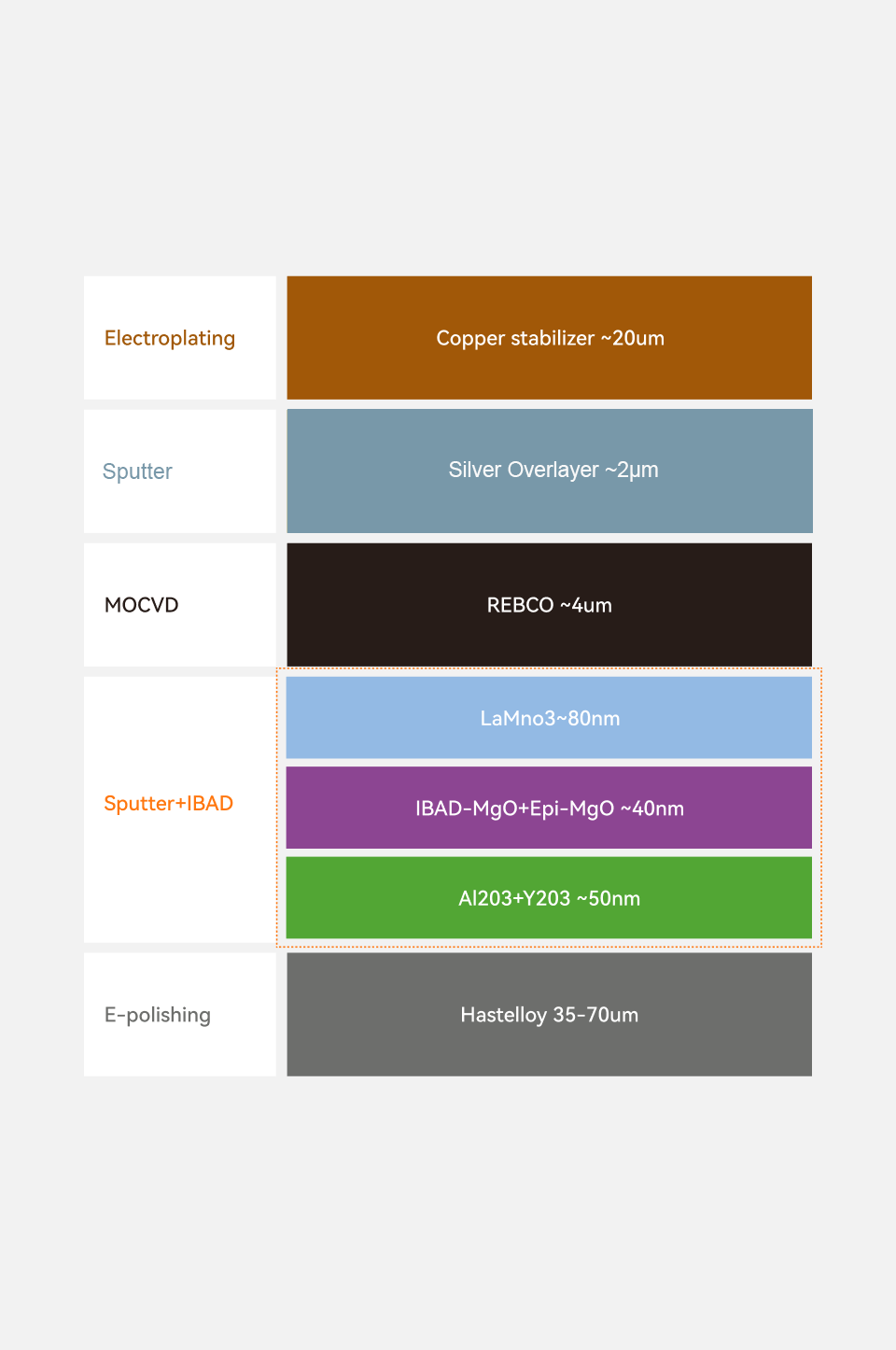Click the Electroplating process label
This screenshot has width=896, height=1350.
pos(170,338)
